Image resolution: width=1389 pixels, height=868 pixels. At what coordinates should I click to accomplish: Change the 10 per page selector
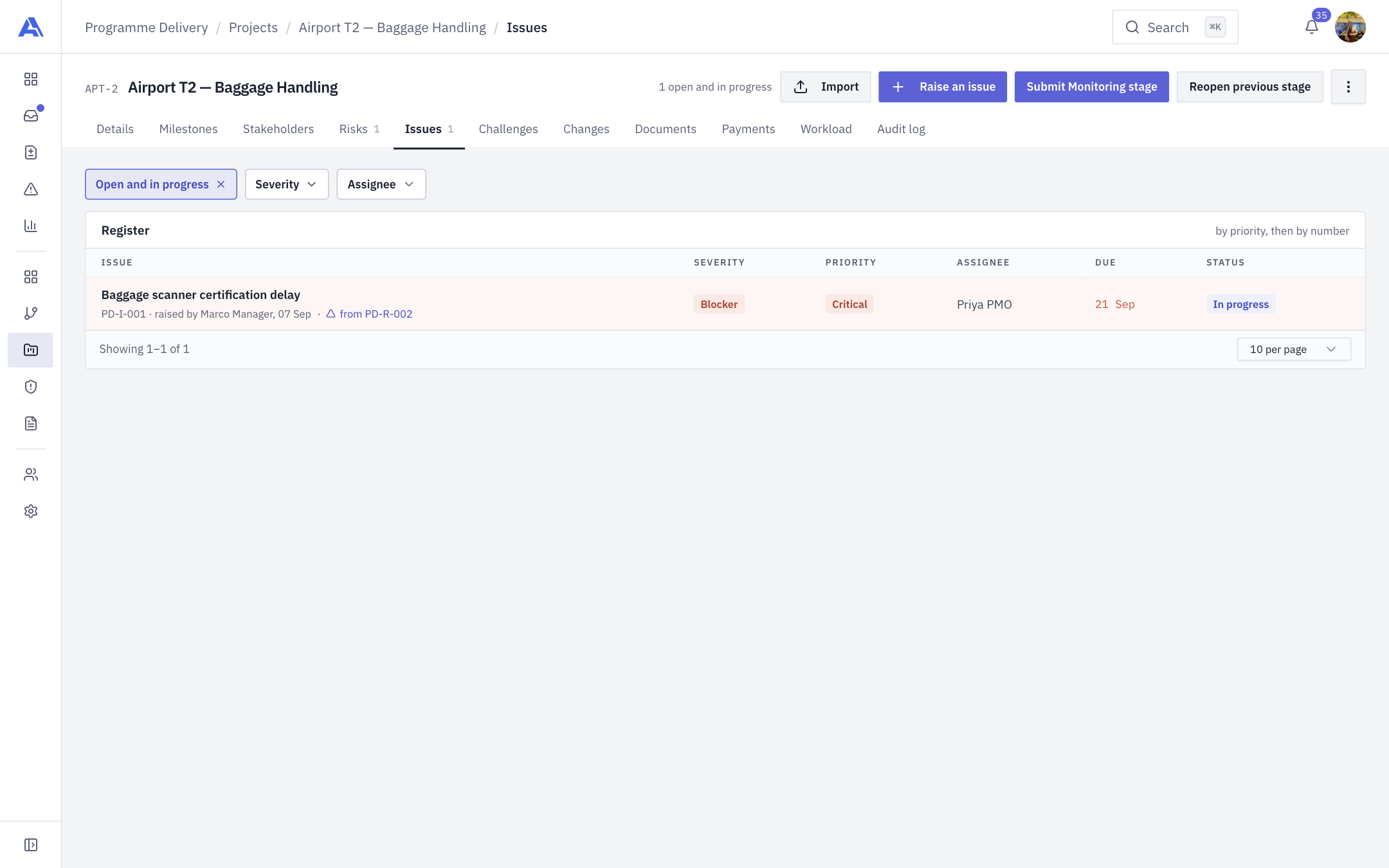point(1294,349)
